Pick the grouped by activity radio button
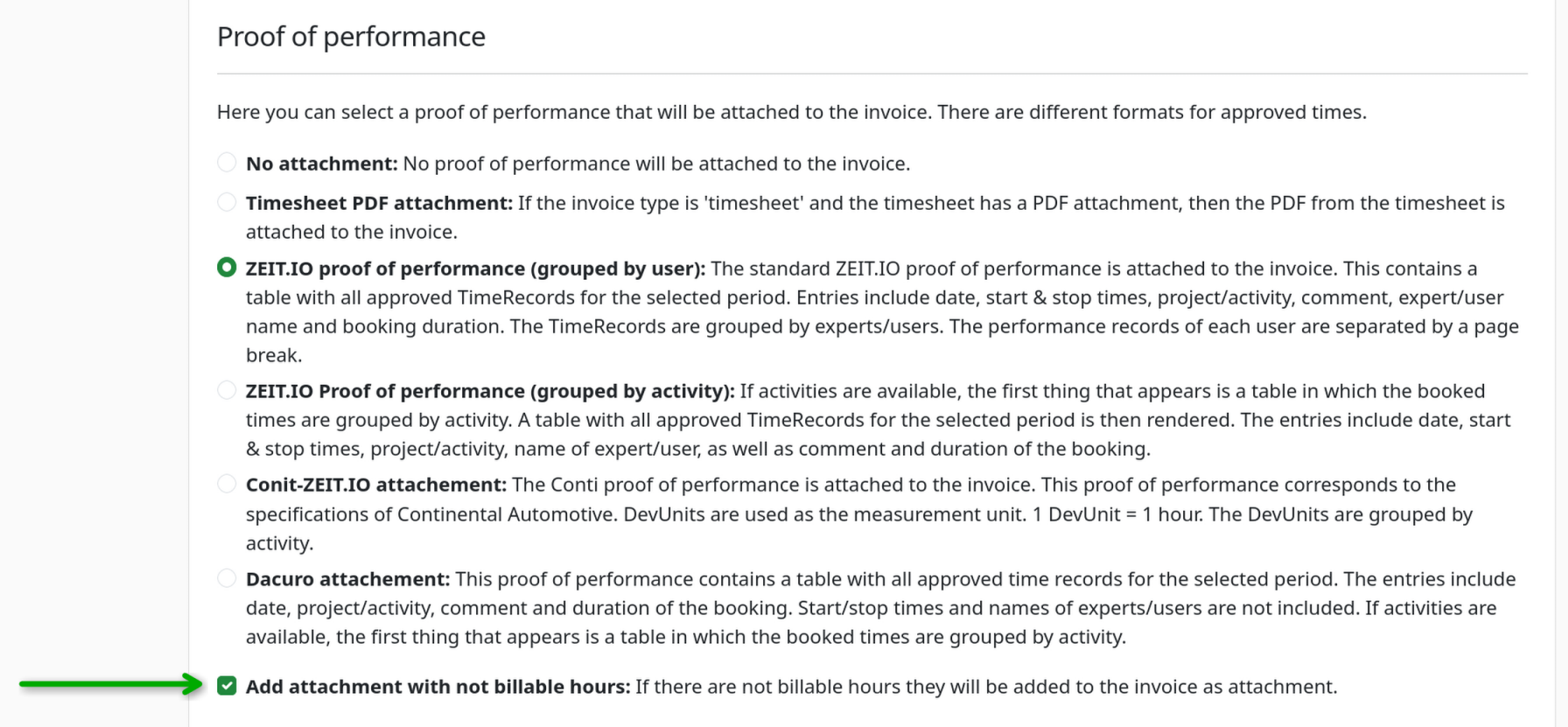 tap(227, 390)
